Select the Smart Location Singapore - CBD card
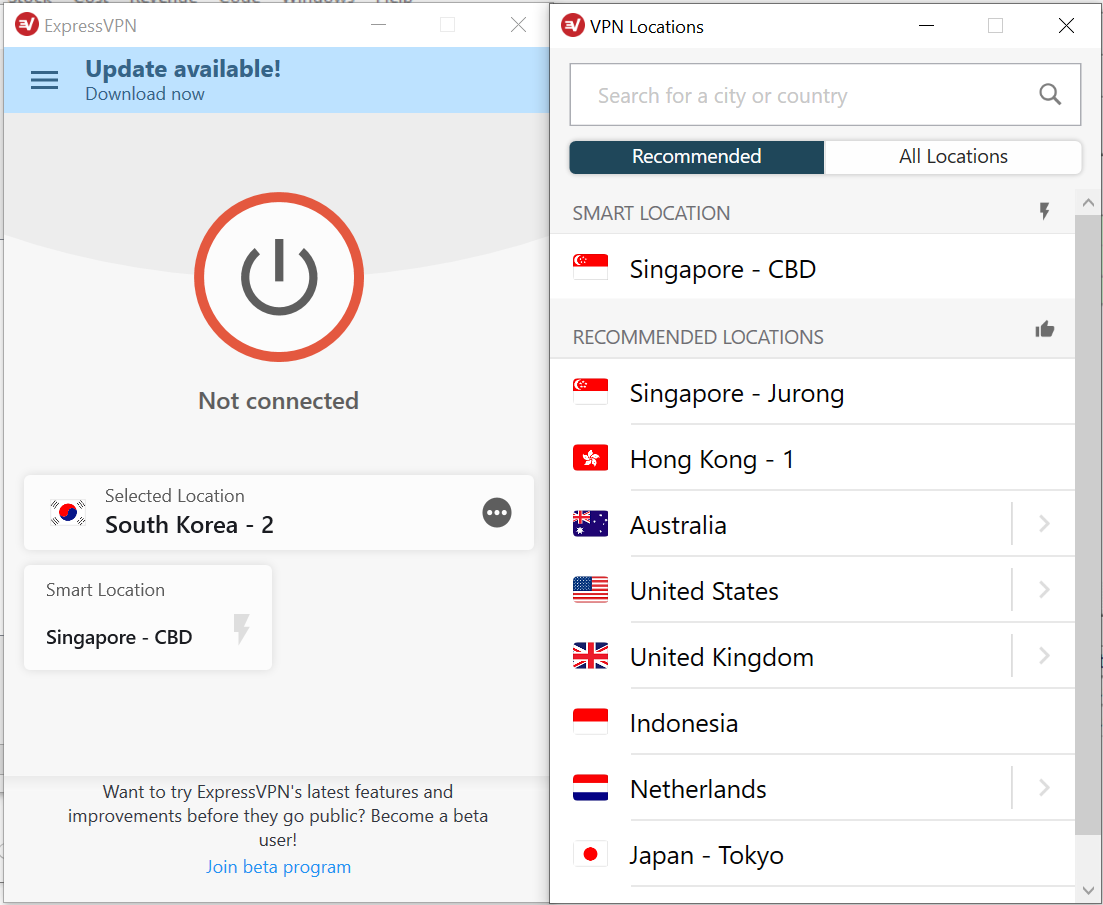 click(148, 617)
